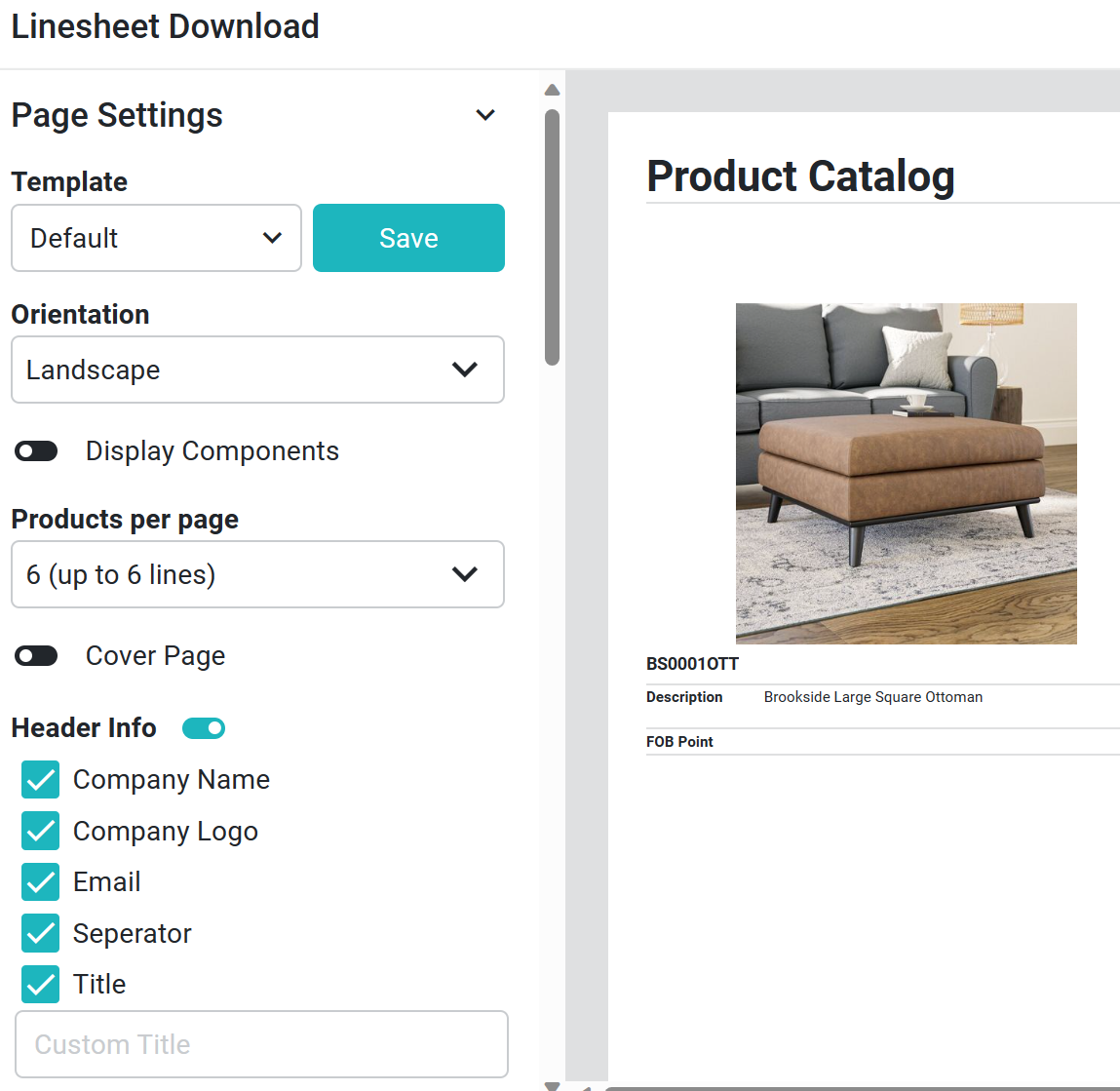1120x1091 pixels.
Task: Uncheck the Seperator checkbox
Action: point(41,933)
